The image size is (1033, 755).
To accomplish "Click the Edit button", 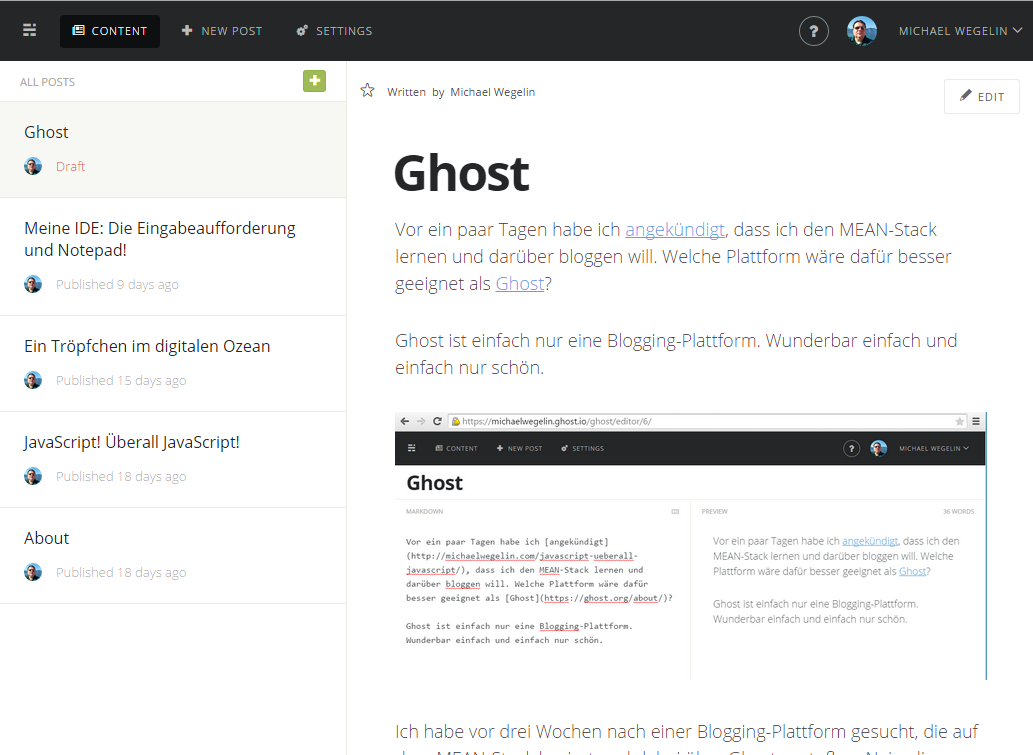I will pos(982,96).
